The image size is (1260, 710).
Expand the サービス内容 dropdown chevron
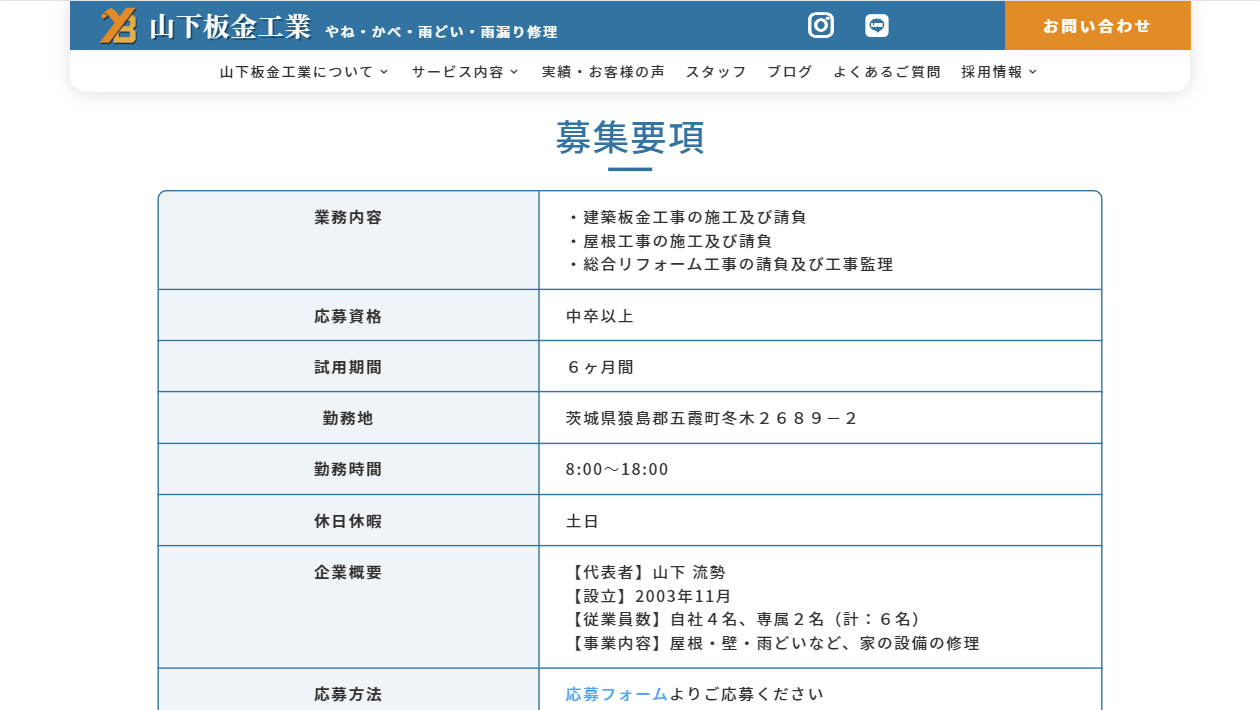(514, 72)
